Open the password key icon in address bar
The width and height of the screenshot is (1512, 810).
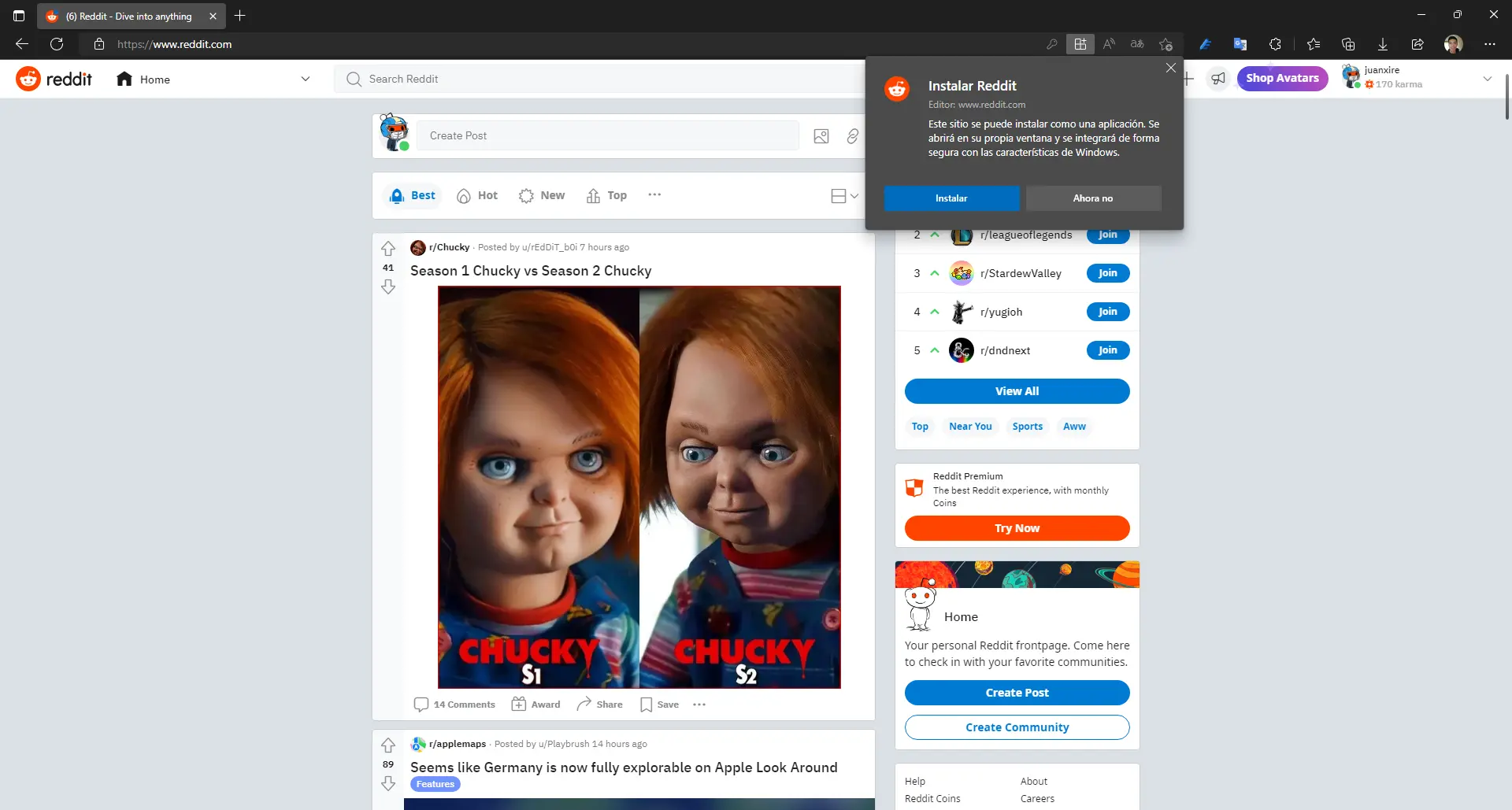point(1051,44)
